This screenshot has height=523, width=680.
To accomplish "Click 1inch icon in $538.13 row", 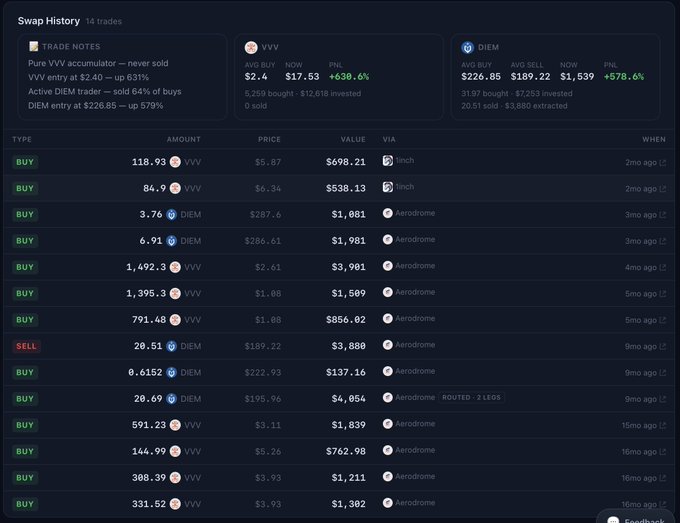I will 388,187.
